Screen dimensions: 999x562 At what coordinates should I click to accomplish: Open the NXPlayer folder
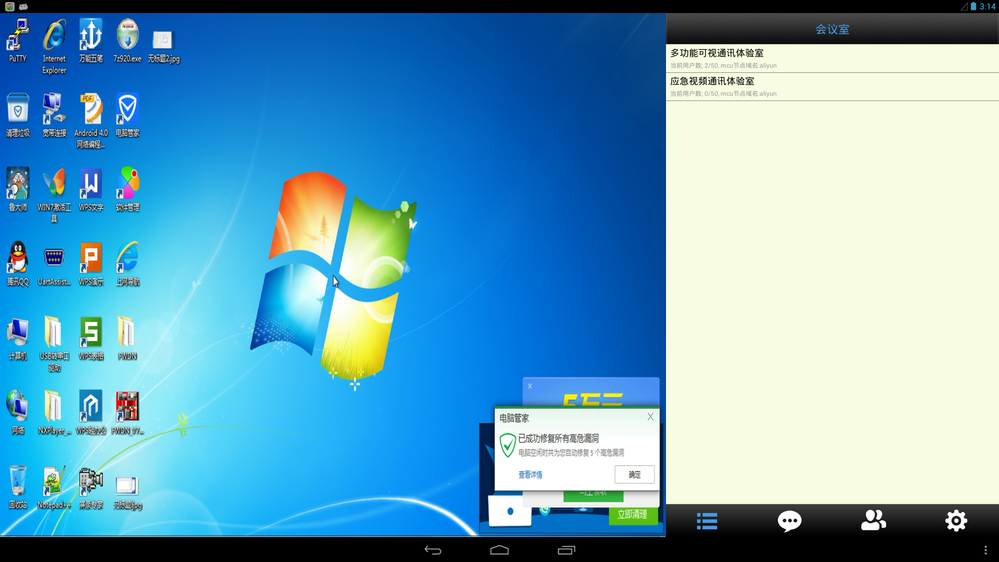54,413
